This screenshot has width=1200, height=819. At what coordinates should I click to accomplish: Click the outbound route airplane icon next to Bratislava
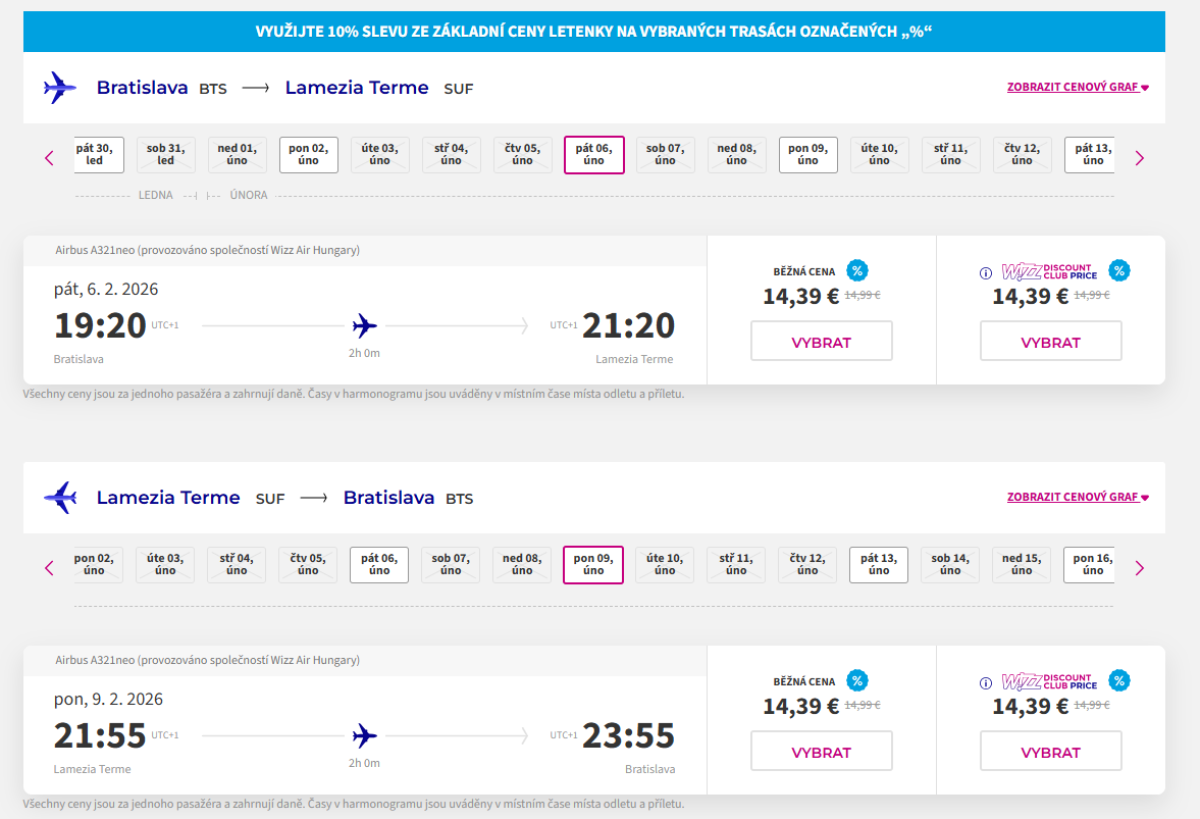click(60, 88)
